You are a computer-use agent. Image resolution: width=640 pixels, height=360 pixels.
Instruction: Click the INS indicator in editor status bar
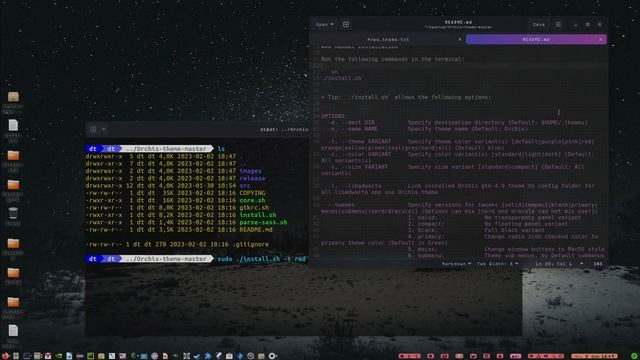pos(598,264)
